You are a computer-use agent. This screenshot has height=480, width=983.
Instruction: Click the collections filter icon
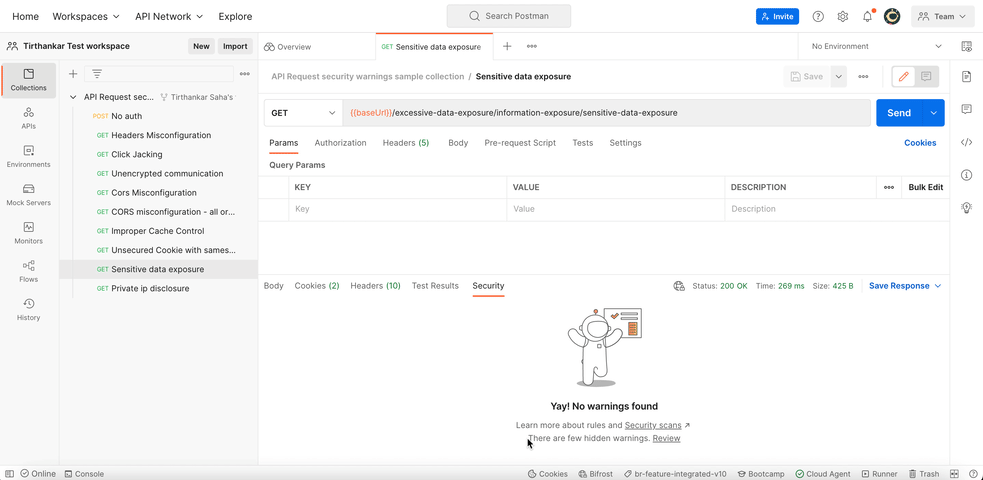pos(97,74)
